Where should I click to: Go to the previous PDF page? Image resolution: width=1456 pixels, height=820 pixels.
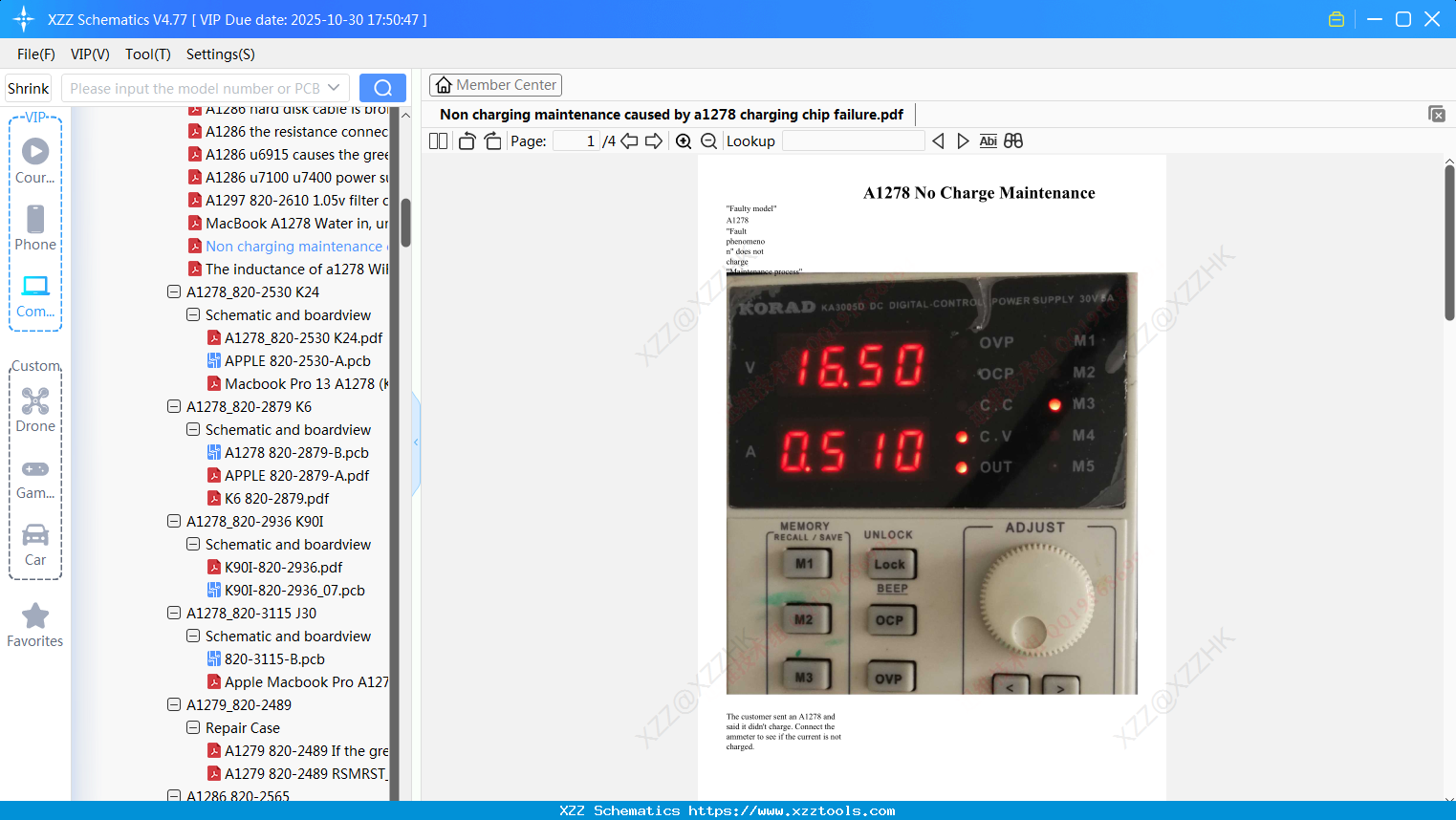click(629, 141)
